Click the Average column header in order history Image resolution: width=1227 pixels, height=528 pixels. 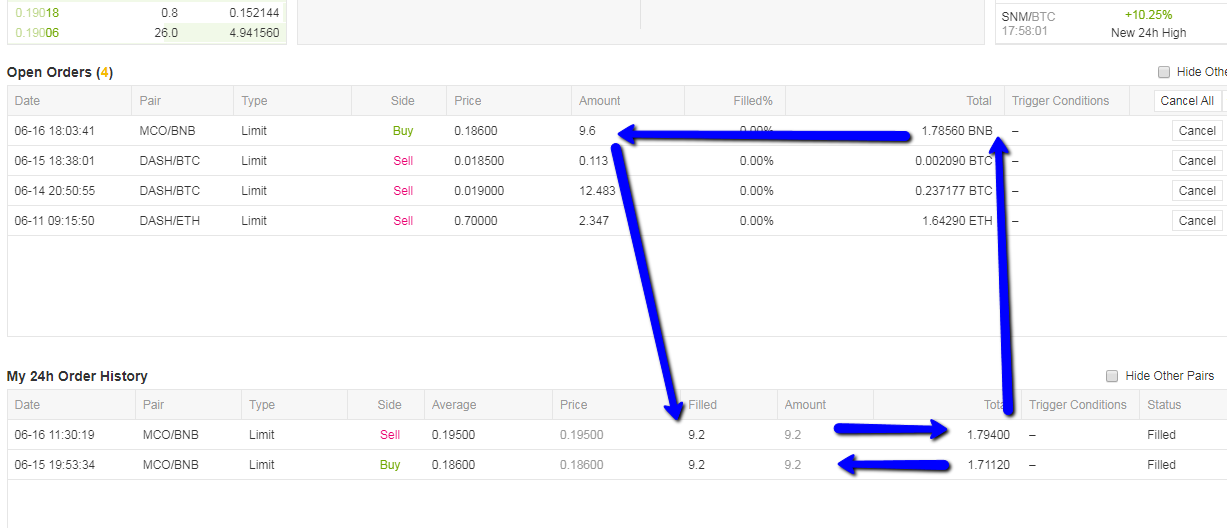click(x=454, y=405)
